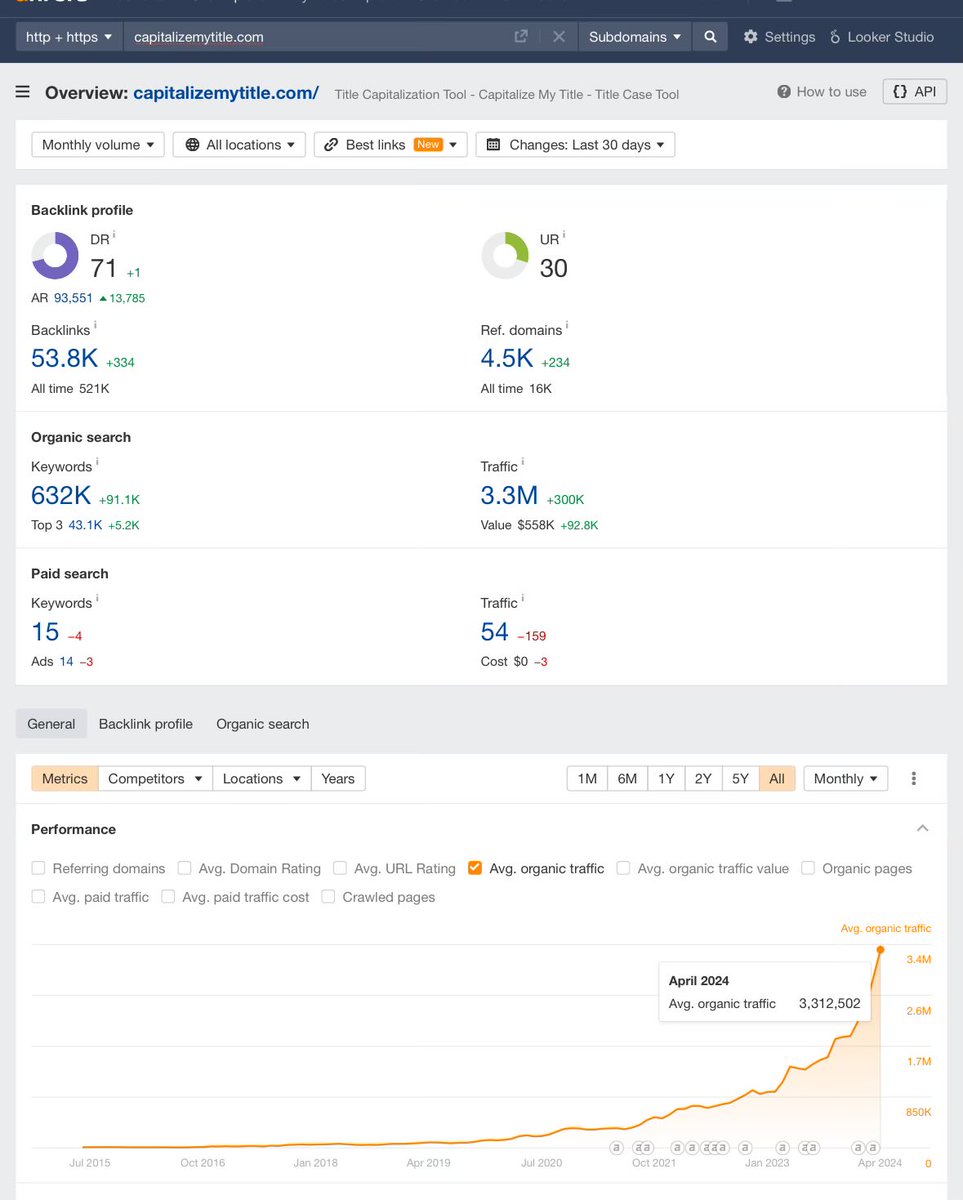Click the Ref. domains info icon
The width and height of the screenshot is (963, 1200).
pyautogui.click(x=567, y=326)
